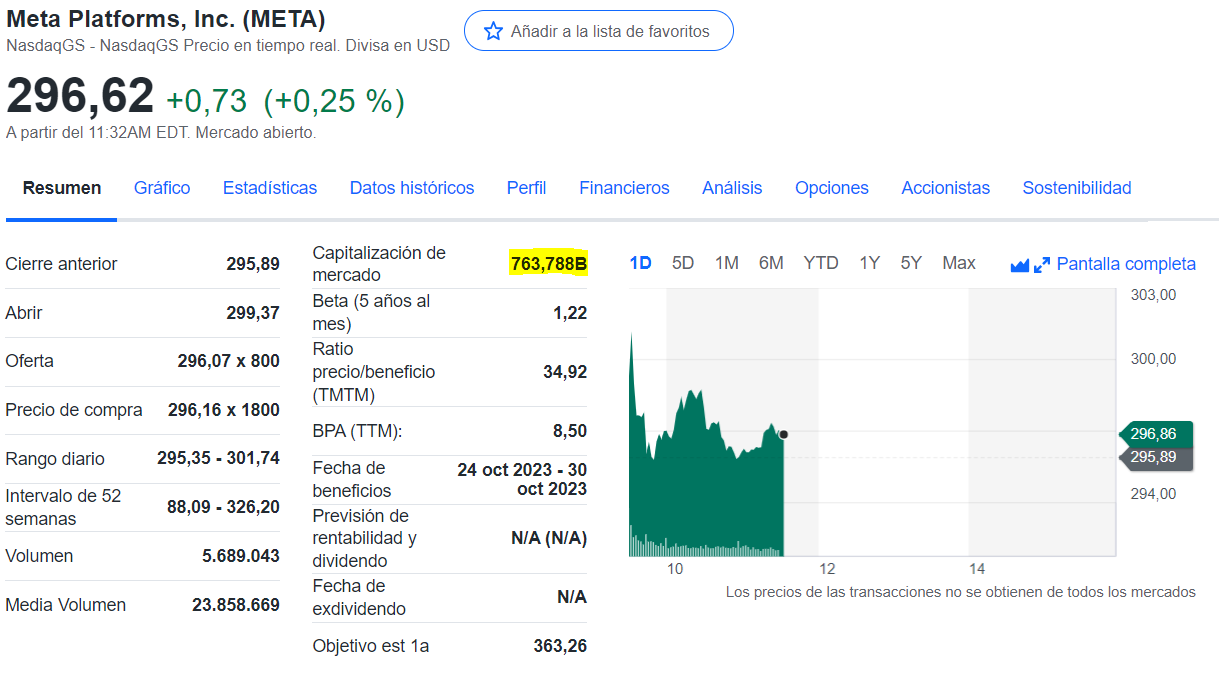The height and width of the screenshot is (686, 1219).
Task: Click the current price dot on chart
Action: (x=783, y=434)
